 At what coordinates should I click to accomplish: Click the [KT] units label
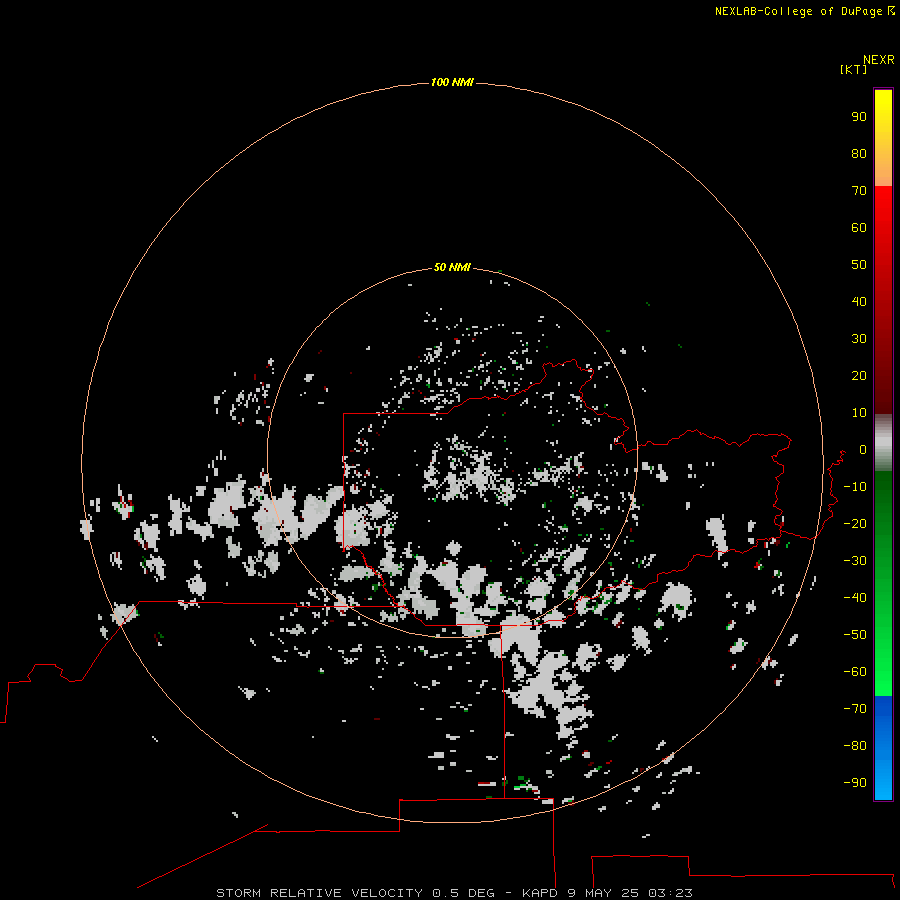(x=853, y=69)
